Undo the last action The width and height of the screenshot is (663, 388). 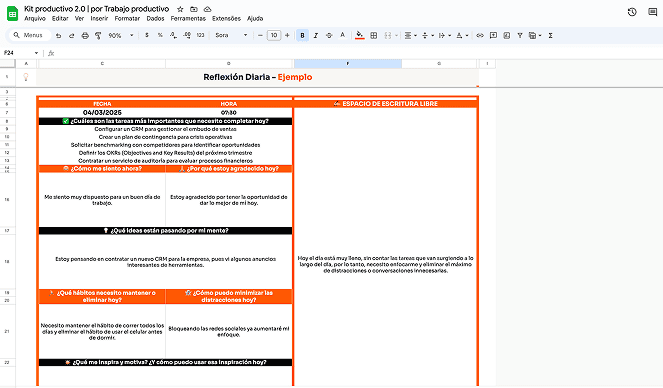point(58,36)
